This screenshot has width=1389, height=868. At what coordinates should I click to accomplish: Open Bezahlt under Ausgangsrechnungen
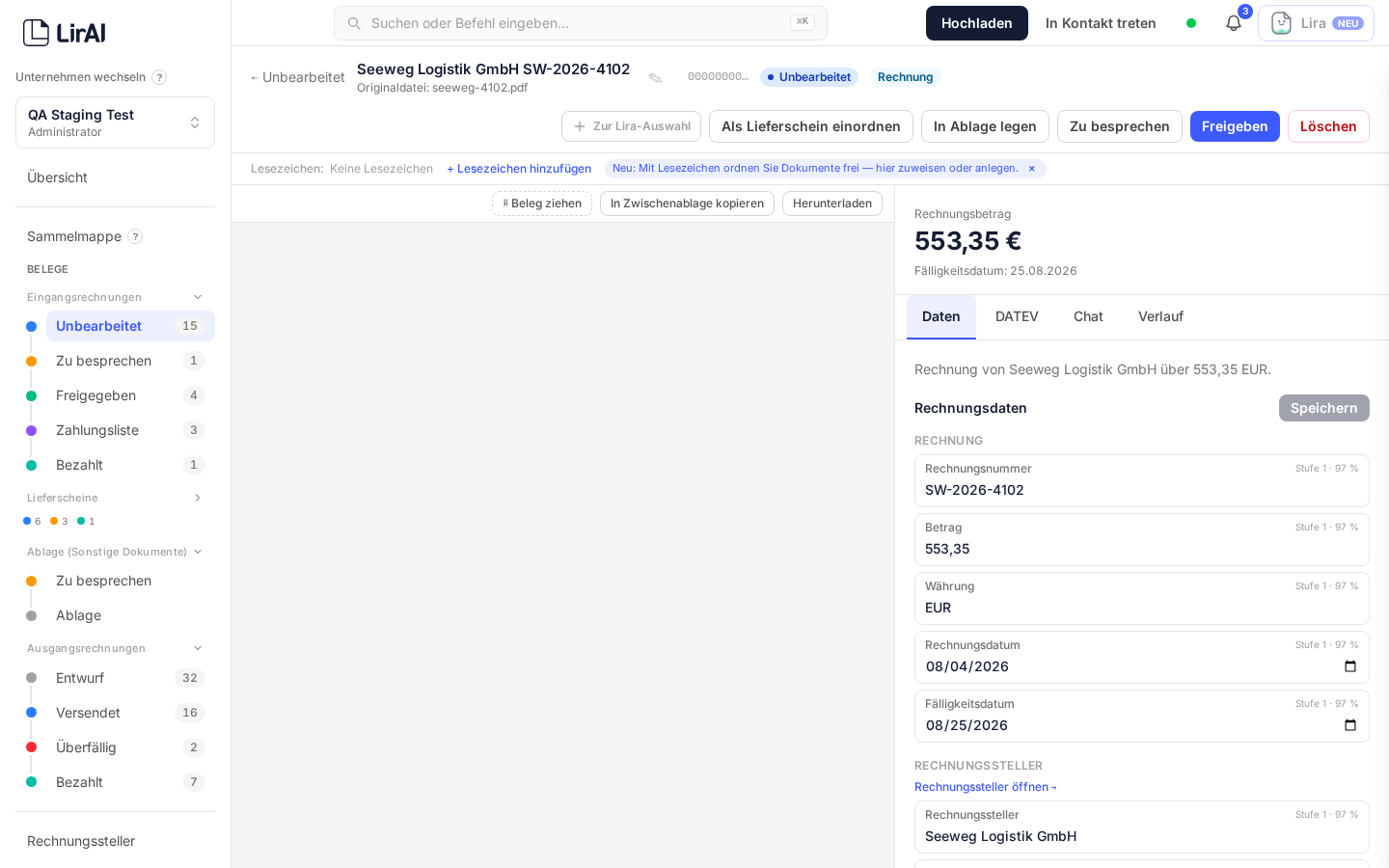(130, 782)
